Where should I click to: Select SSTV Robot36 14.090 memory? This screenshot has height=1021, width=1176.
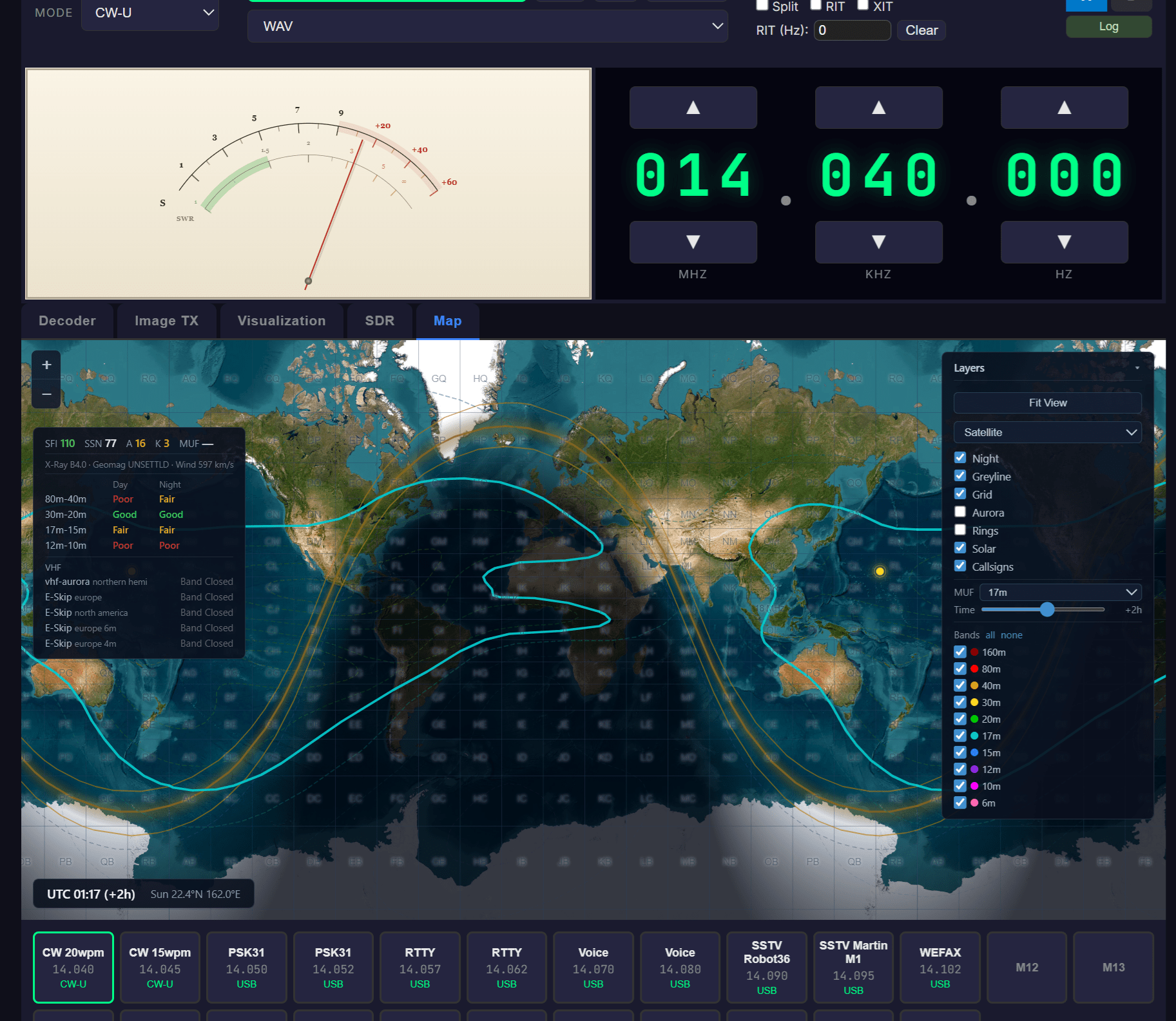pos(767,967)
